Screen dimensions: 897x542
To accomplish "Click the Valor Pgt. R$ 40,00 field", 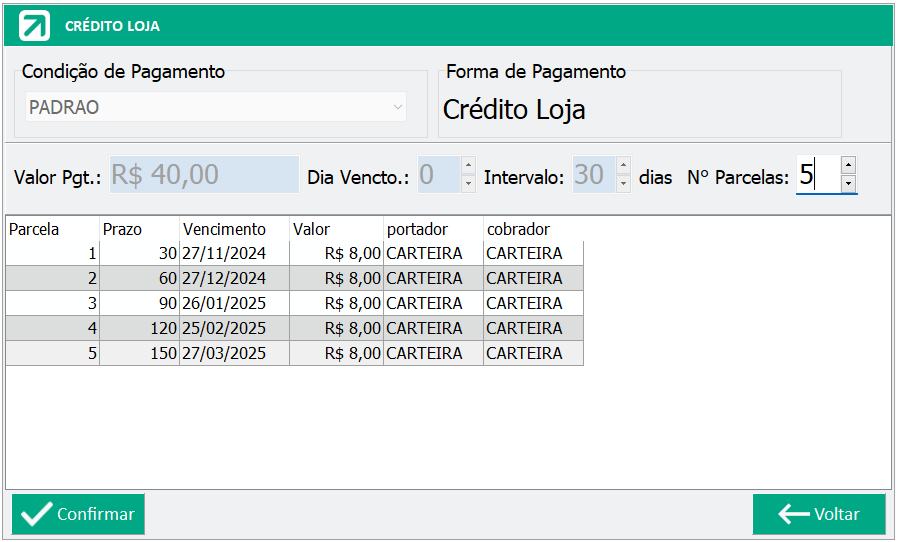I will [x=204, y=175].
